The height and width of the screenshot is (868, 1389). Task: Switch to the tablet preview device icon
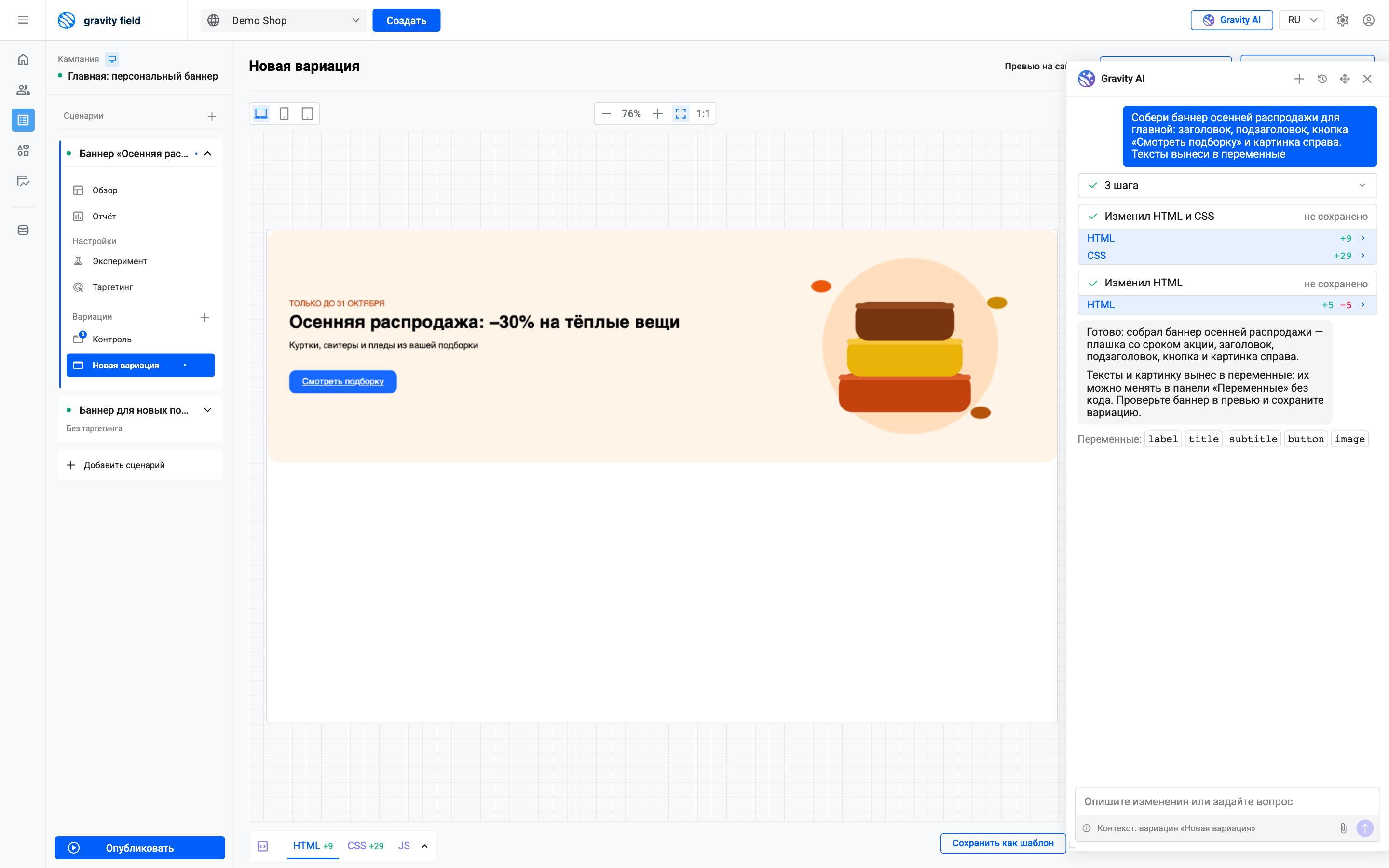pyautogui.click(x=308, y=114)
